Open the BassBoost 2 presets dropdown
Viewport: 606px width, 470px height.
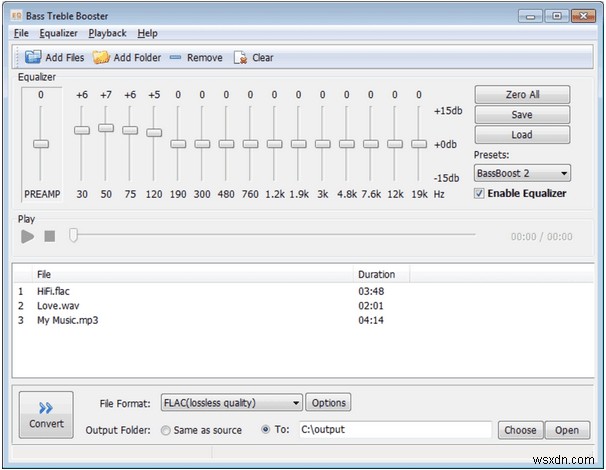pos(522,173)
